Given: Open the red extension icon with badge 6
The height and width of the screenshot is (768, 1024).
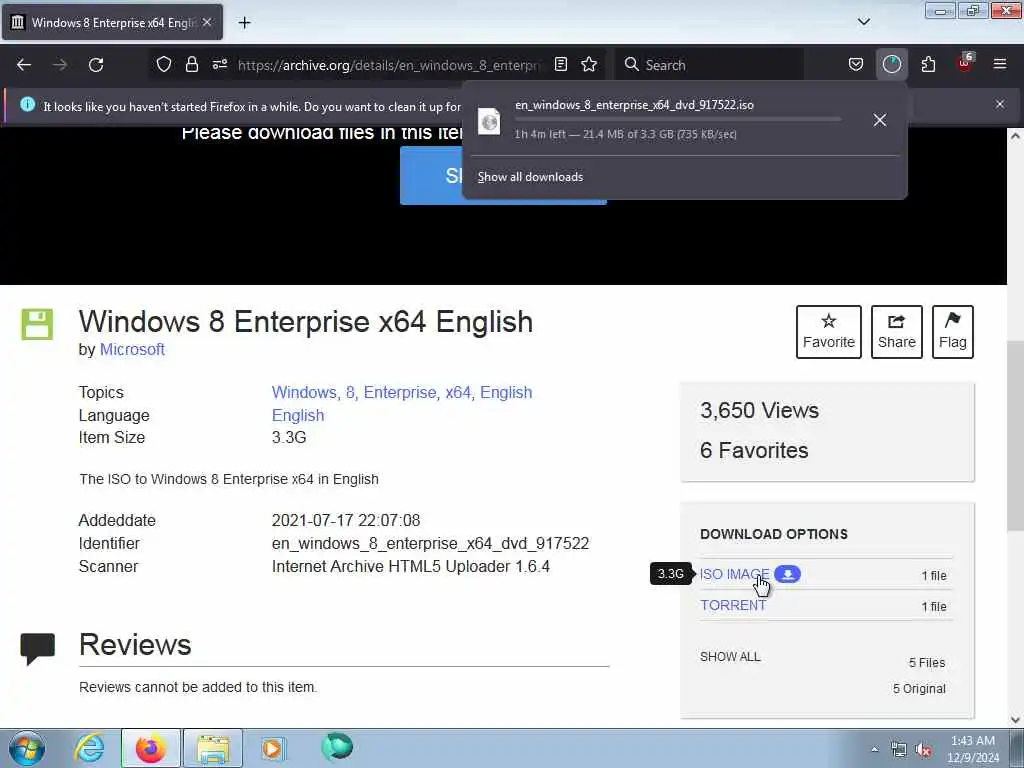Looking at the screenshot, I should pos(965,63).
